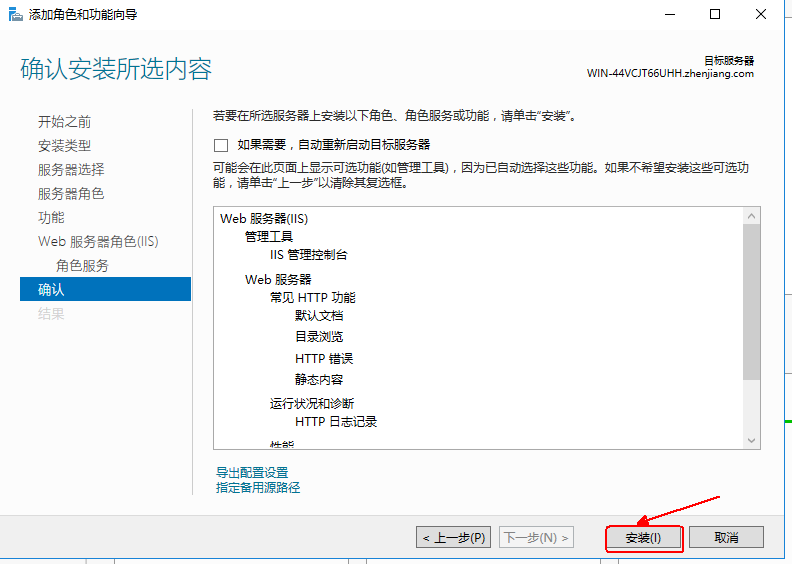Click the Web 服务器 entry in the list
Viewport: 792px width, 564px height.
(278, 279)
